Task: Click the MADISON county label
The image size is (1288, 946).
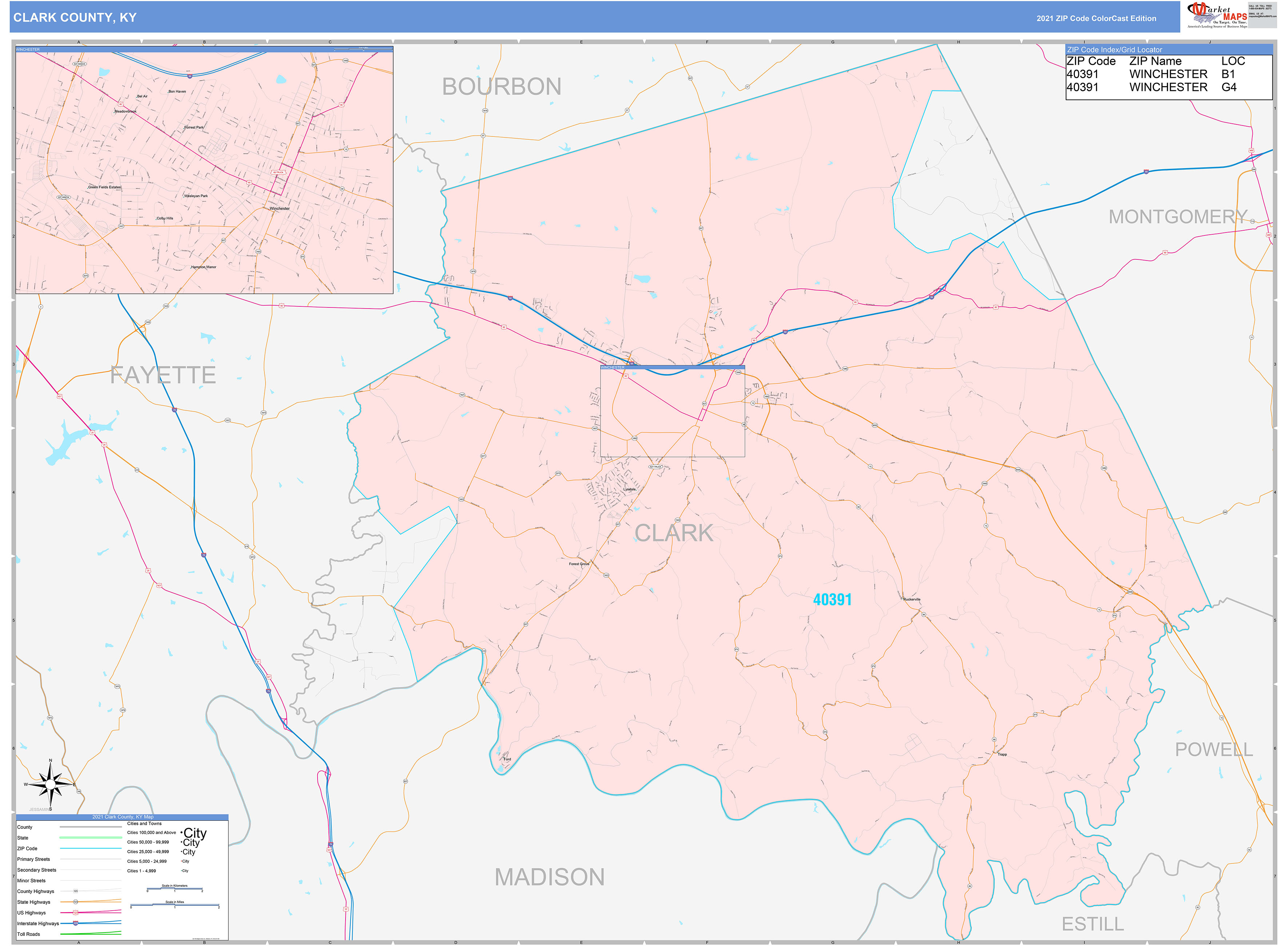Action: coord(550,877)
